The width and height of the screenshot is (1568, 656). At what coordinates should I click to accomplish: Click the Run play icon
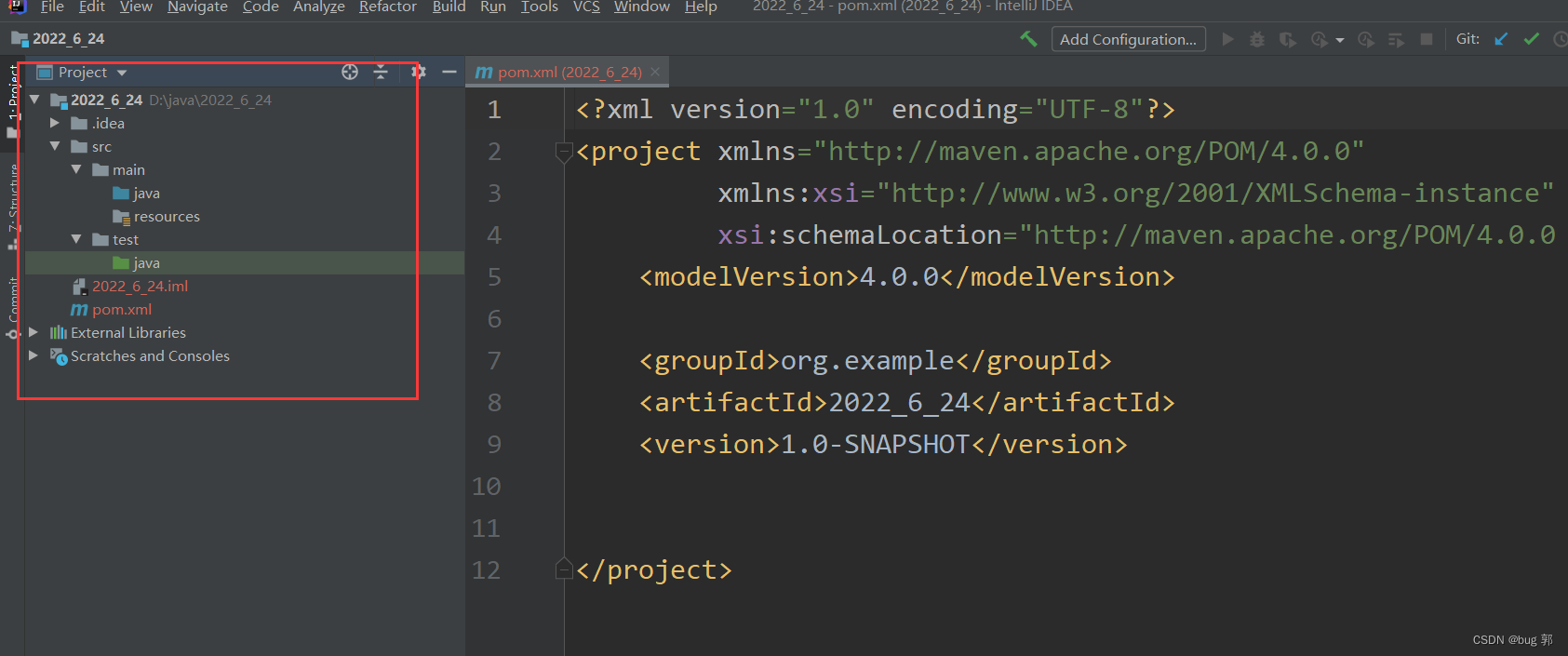pos(1228,39)
